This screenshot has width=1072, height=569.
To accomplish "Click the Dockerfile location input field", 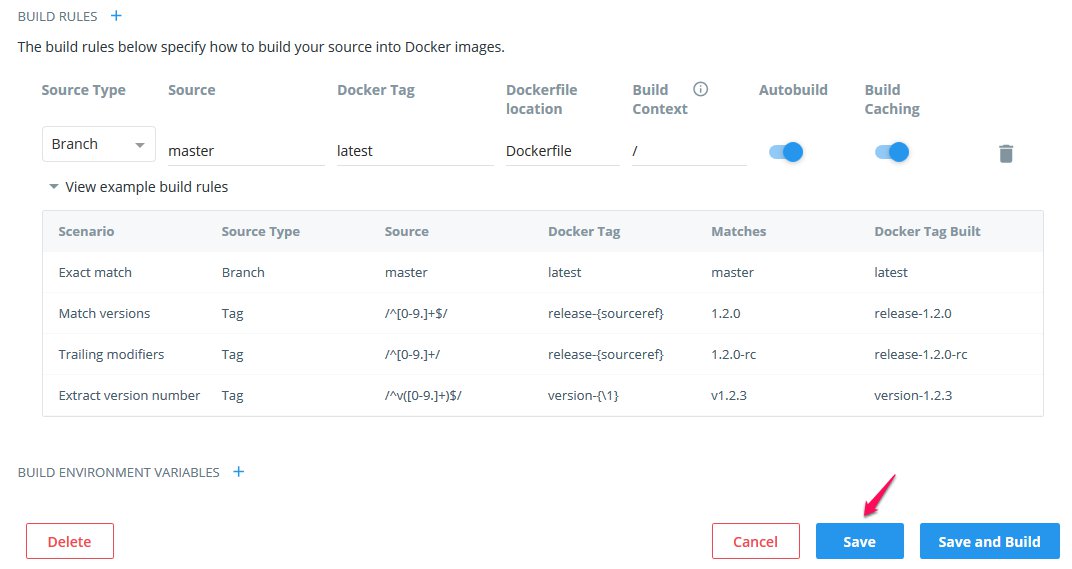I will click(x=562, y=151).
